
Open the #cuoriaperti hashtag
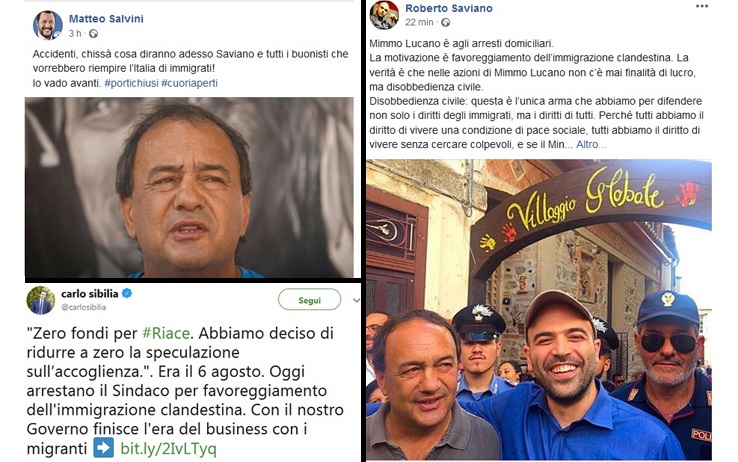190,83
